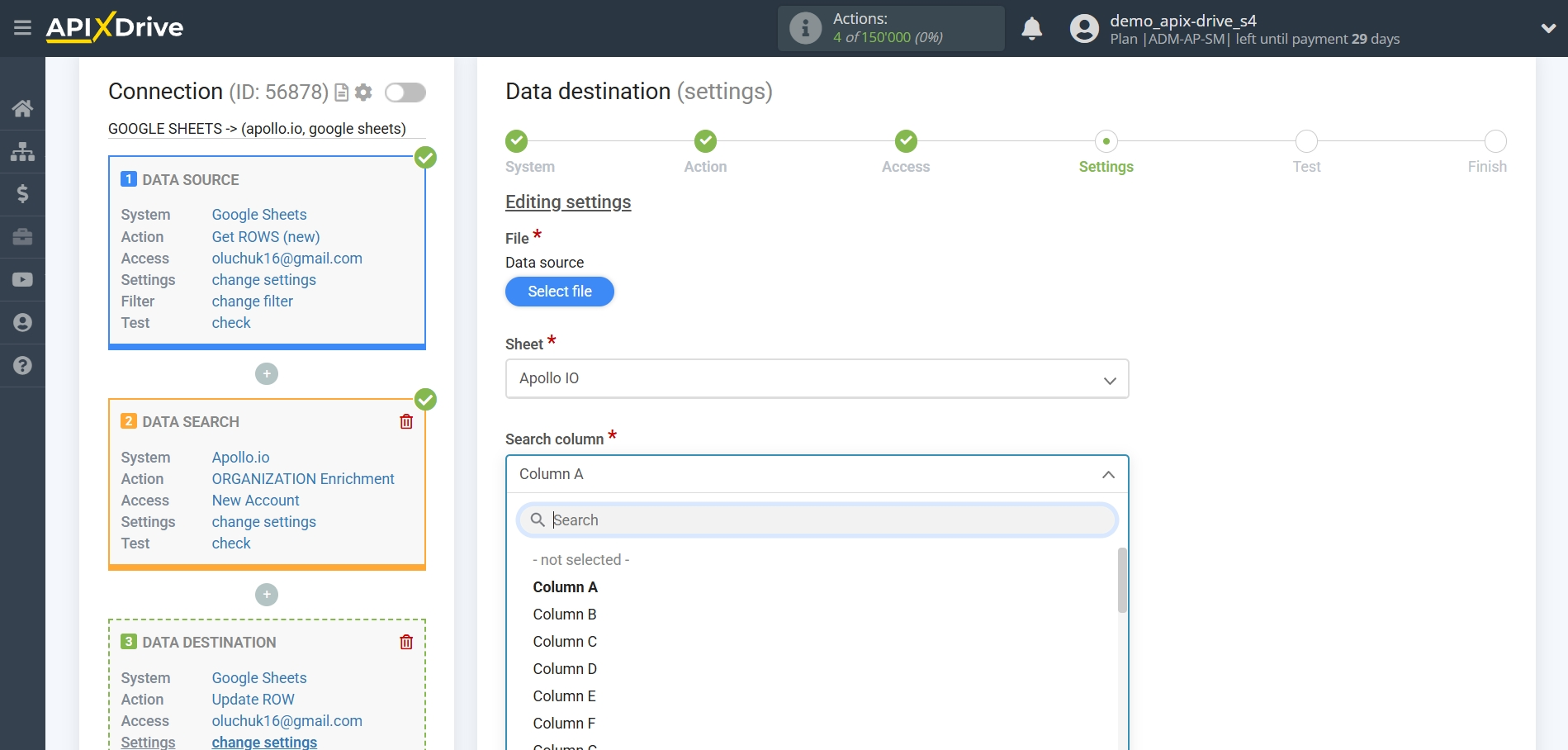This screenshot has width=1568, height=750.
Task: Go to the Access step in the progress bar
Action: point(905,141)
